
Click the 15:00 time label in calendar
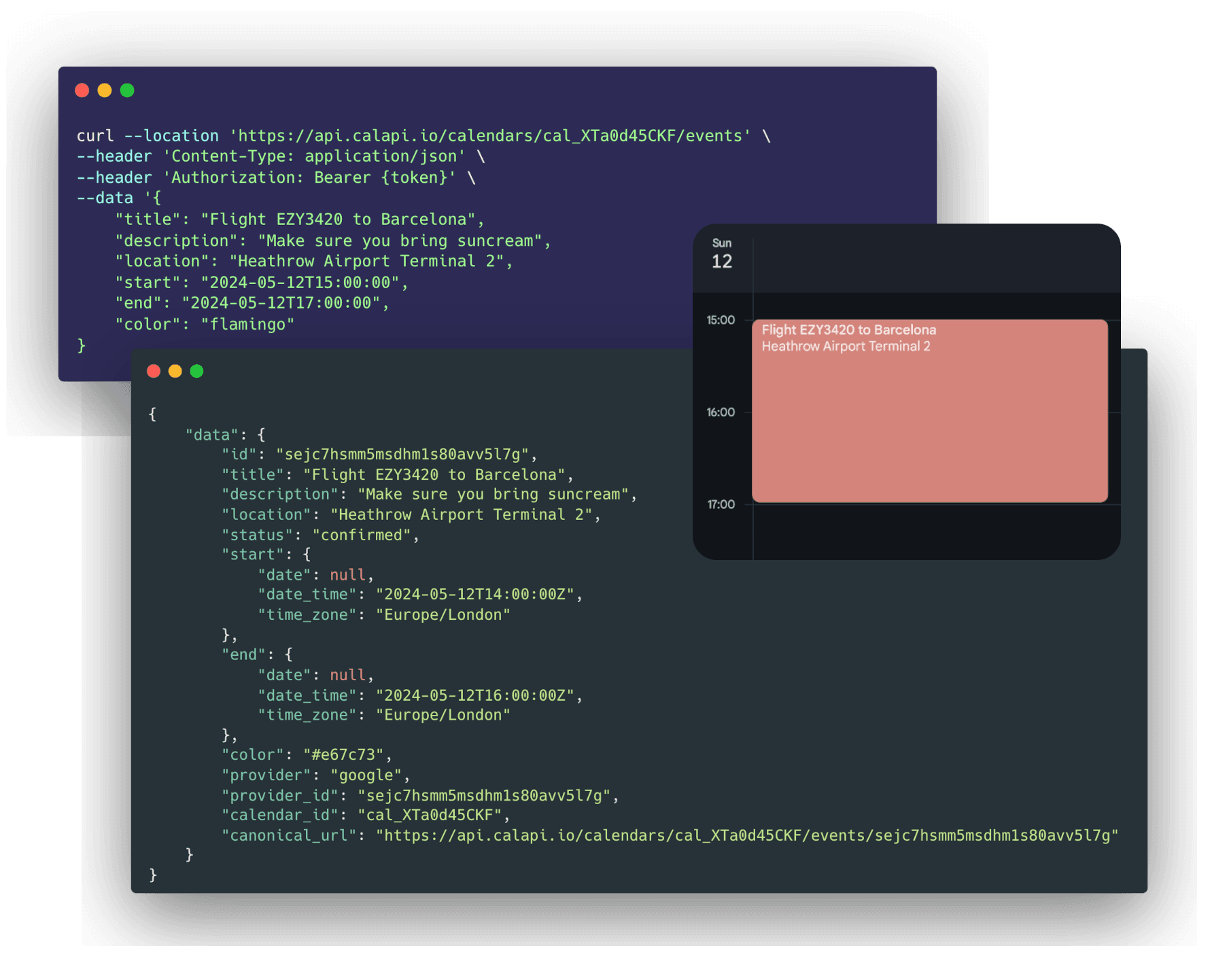(x=721, y=320)
